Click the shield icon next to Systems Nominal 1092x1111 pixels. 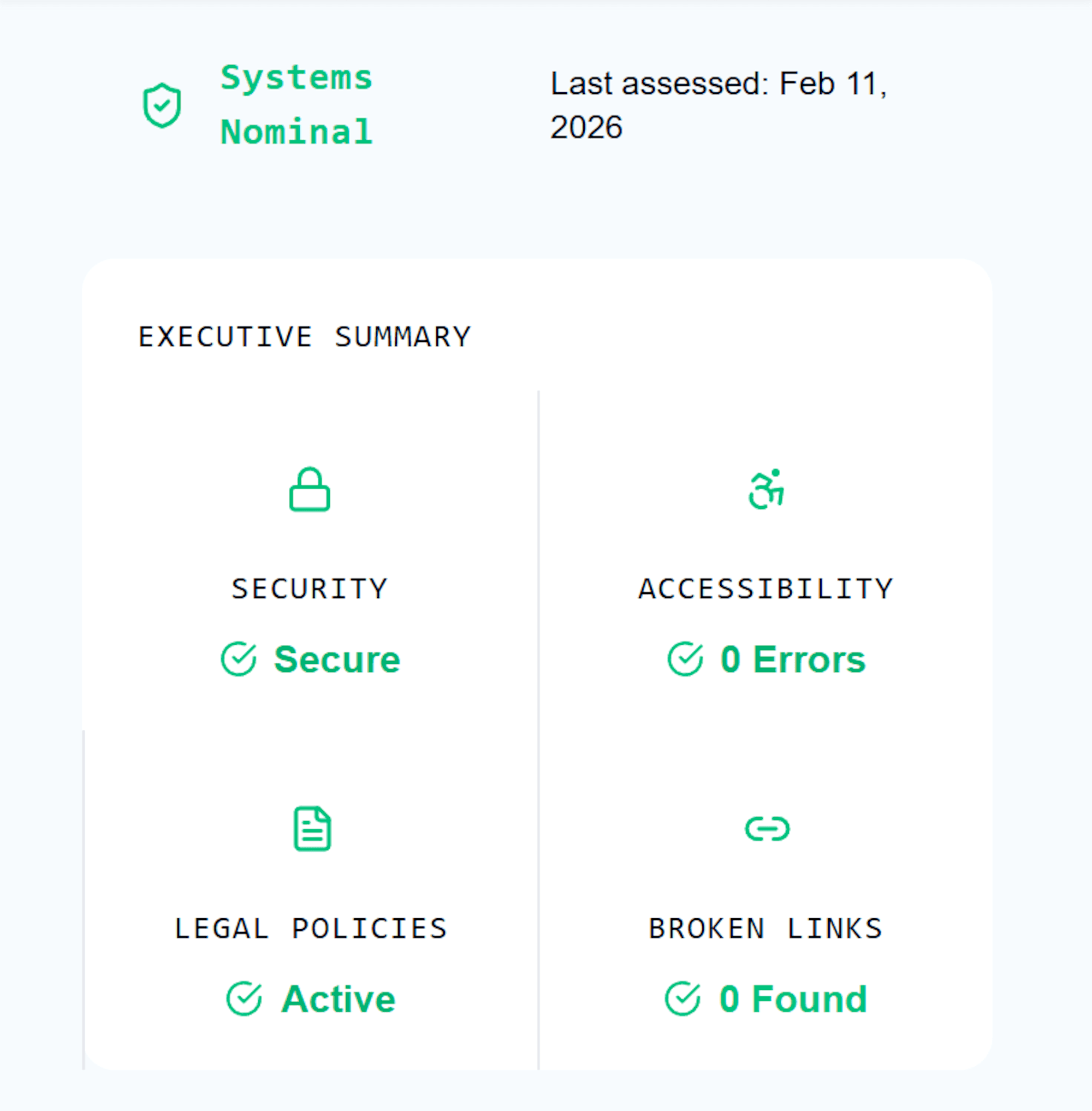pos(162,105)
